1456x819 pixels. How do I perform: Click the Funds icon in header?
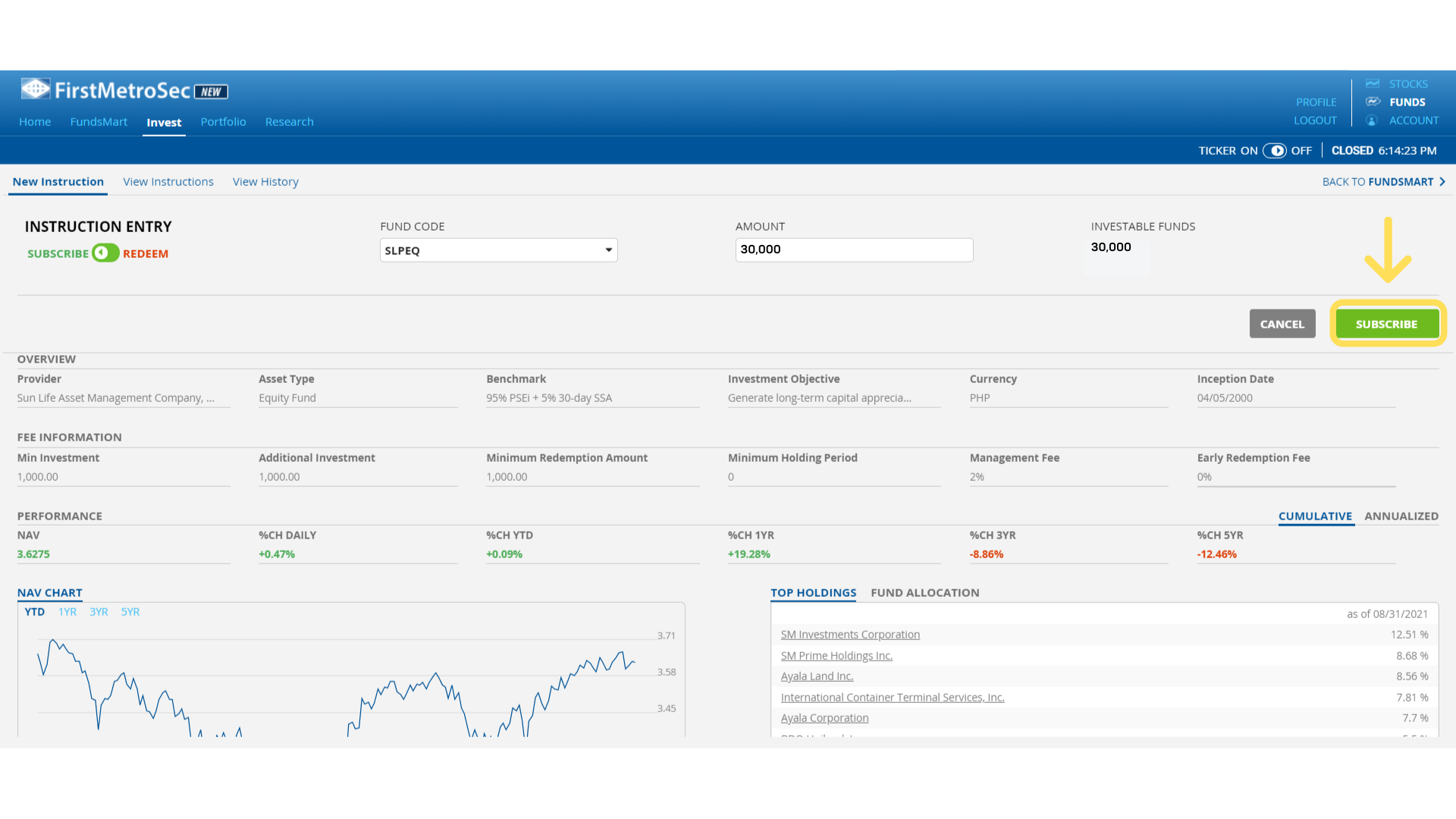click(1373, 102)
